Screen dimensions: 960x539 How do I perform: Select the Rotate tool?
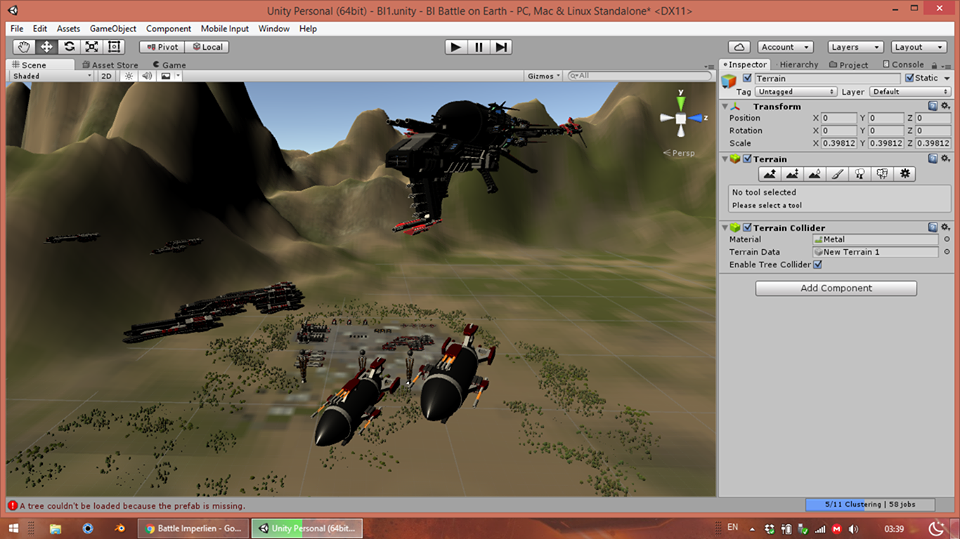click(x=69, y=47)
